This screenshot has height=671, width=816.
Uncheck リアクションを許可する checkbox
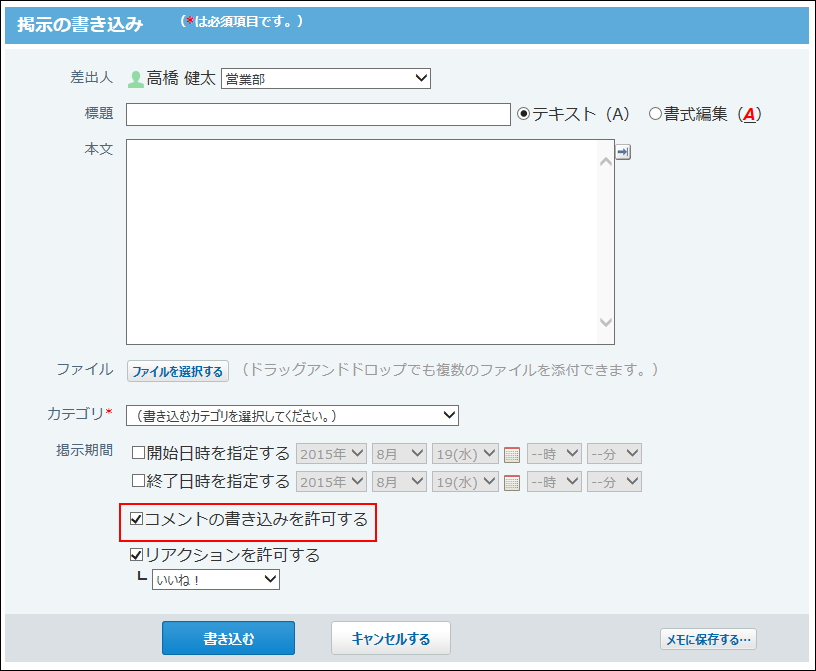coord(136,555)
